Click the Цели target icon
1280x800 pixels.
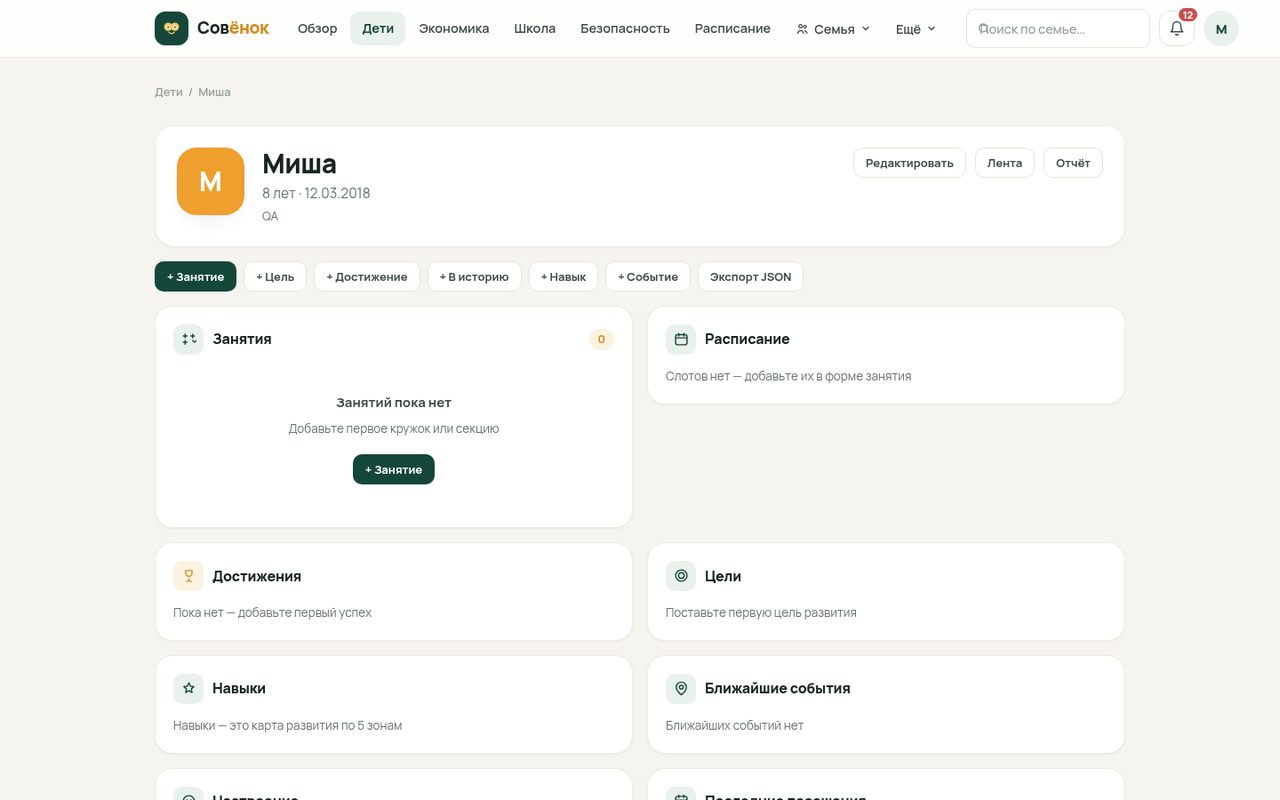[681, 576]
